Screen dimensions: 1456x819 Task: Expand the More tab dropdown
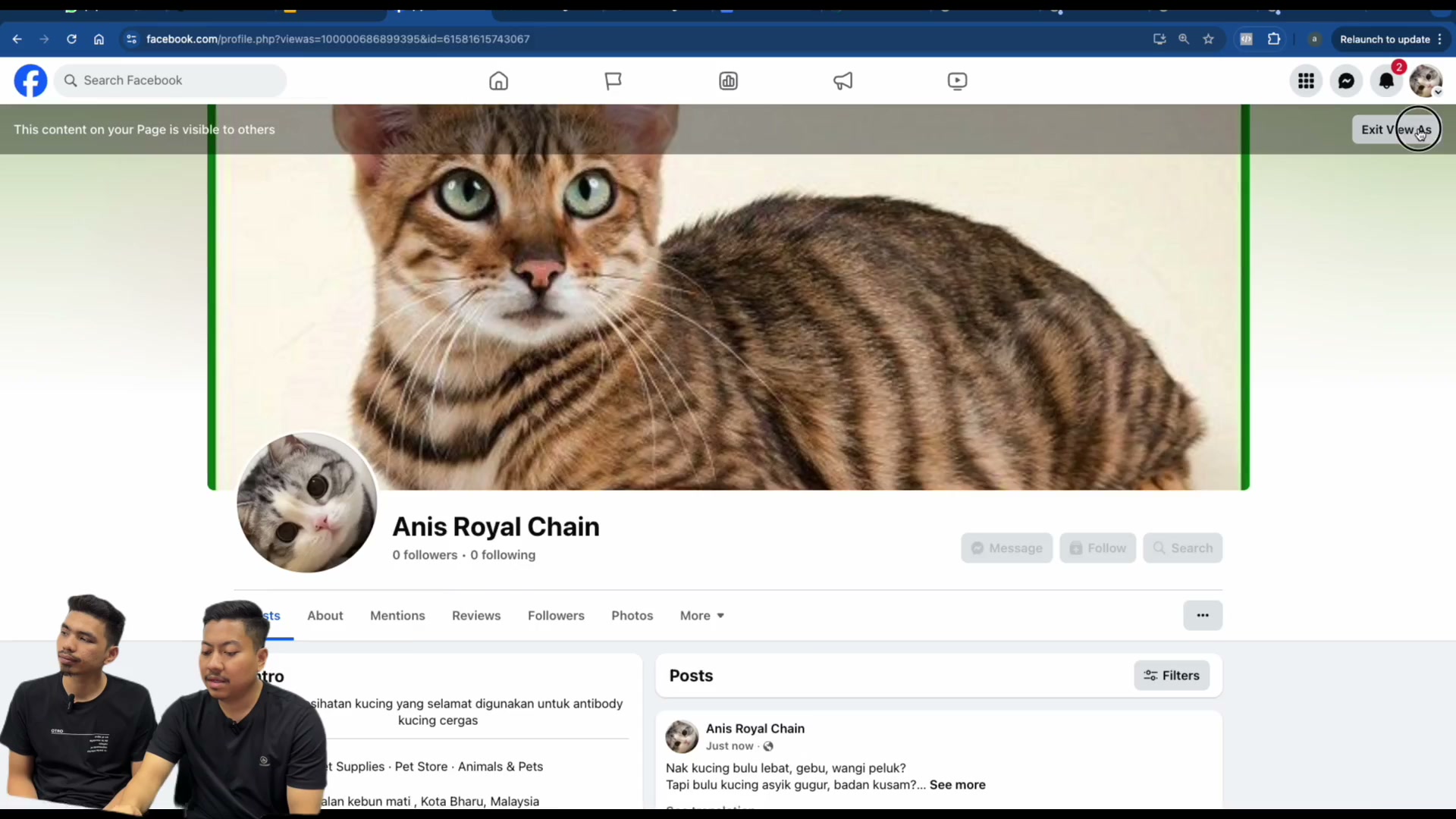point(701,615)
